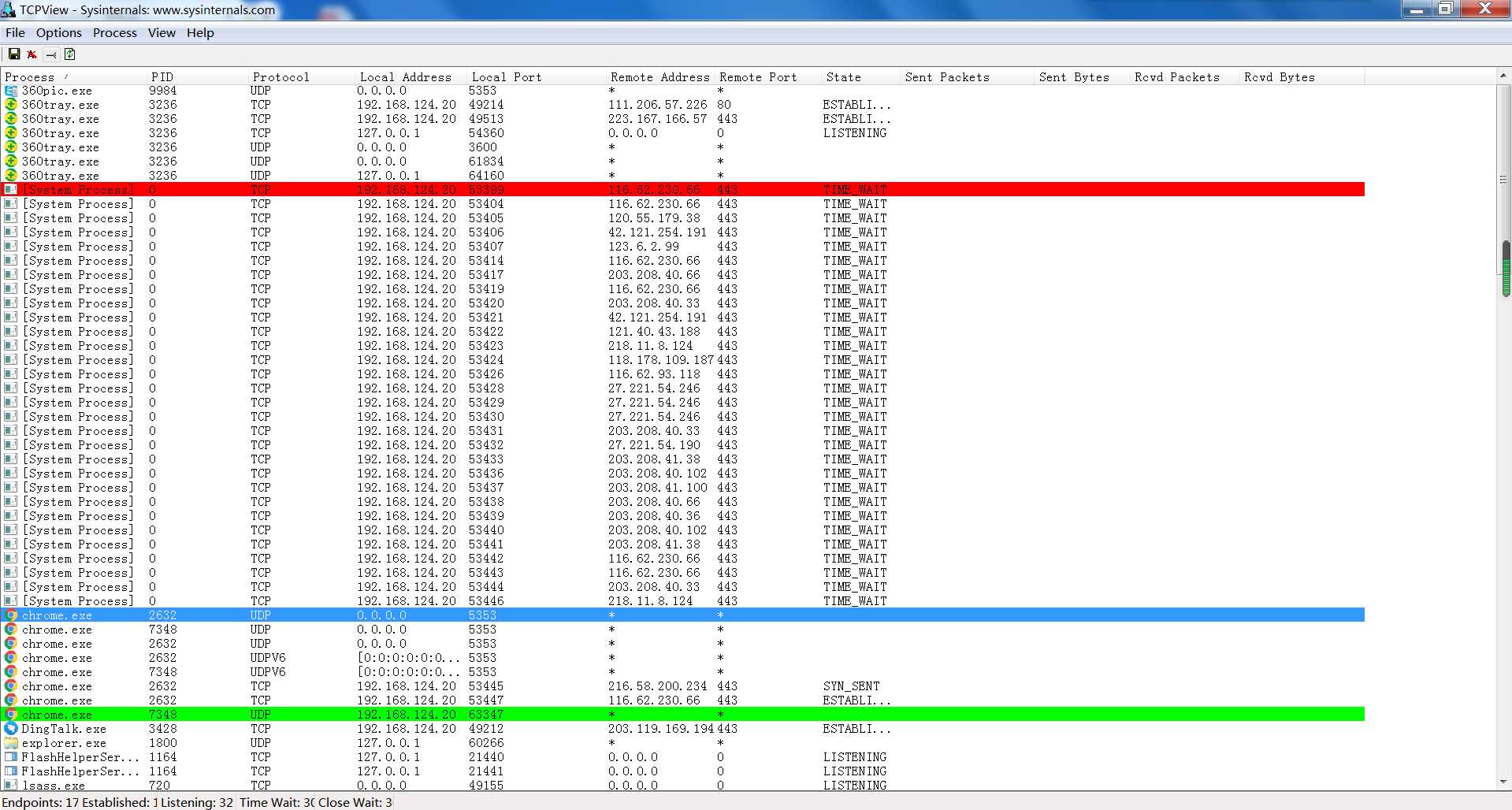Image resolution: width=1512 pixels, height=810 pixels.
Task: Click local port 60266 of explorer.exe
Action: (486, 743)
